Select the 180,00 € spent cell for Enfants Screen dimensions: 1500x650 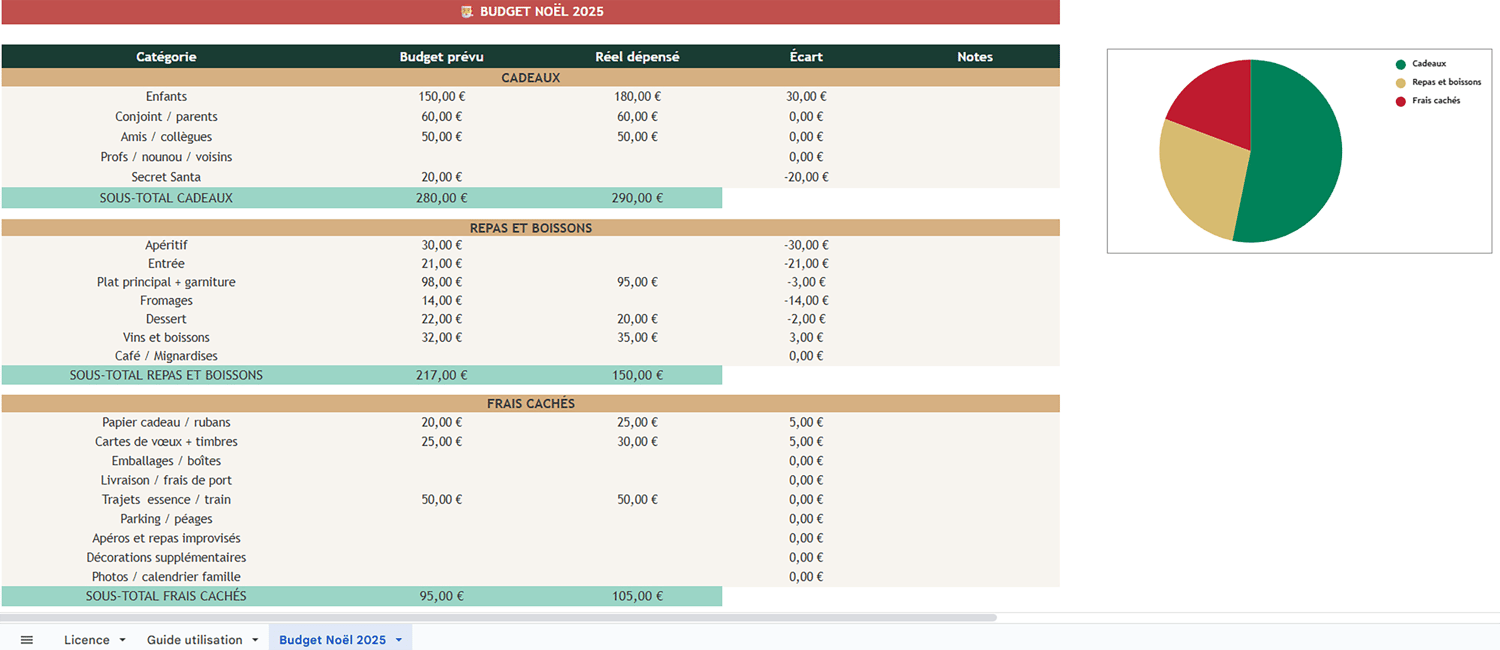[638, 97]
